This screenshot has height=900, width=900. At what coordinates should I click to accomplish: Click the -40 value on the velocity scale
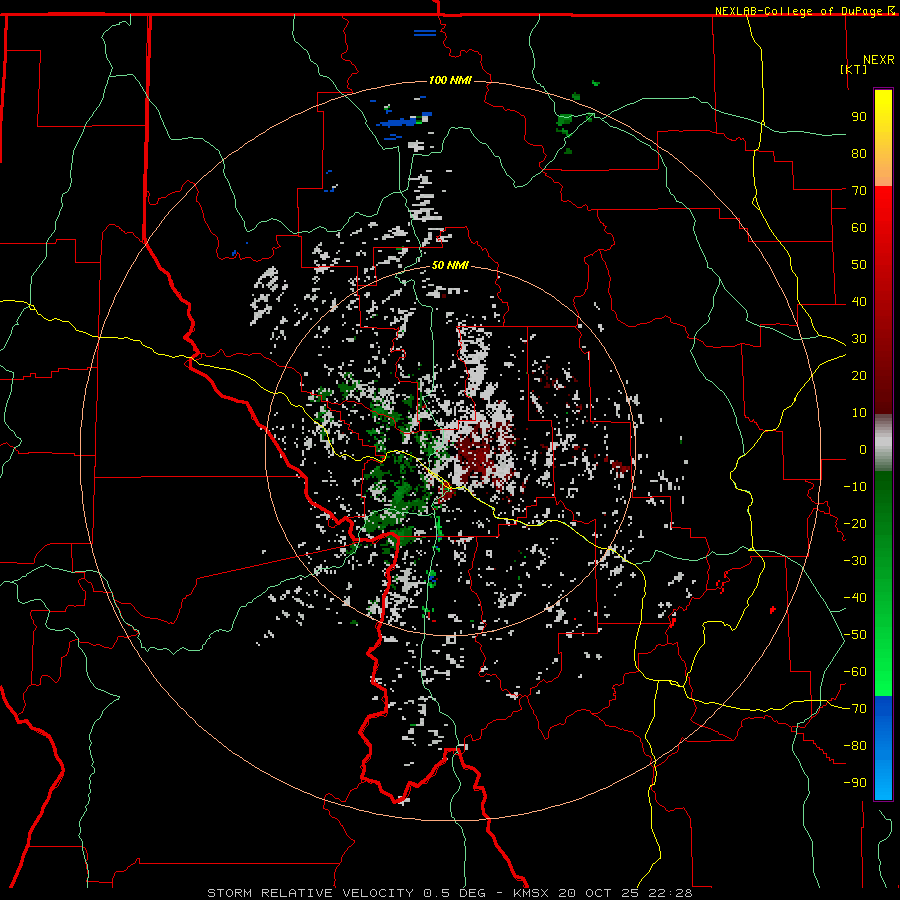[x=855, y=598]
